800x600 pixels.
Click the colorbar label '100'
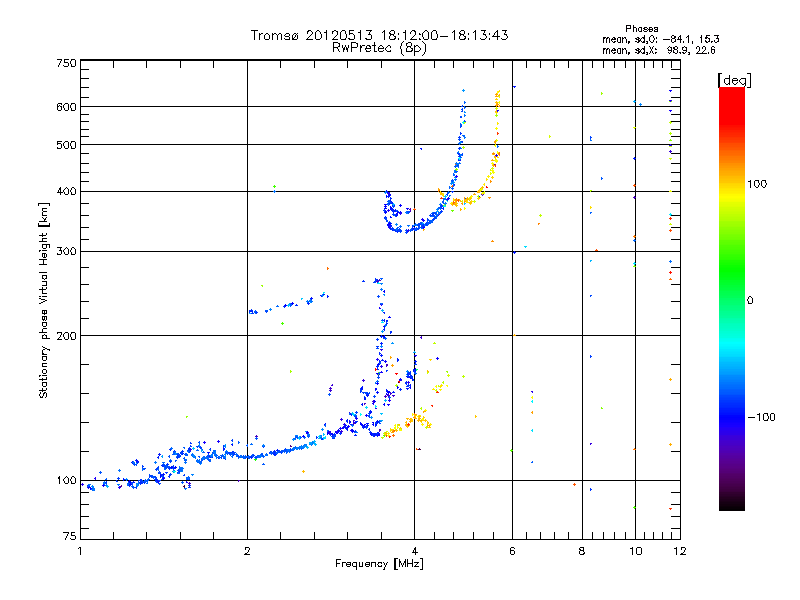coord(757,184)
